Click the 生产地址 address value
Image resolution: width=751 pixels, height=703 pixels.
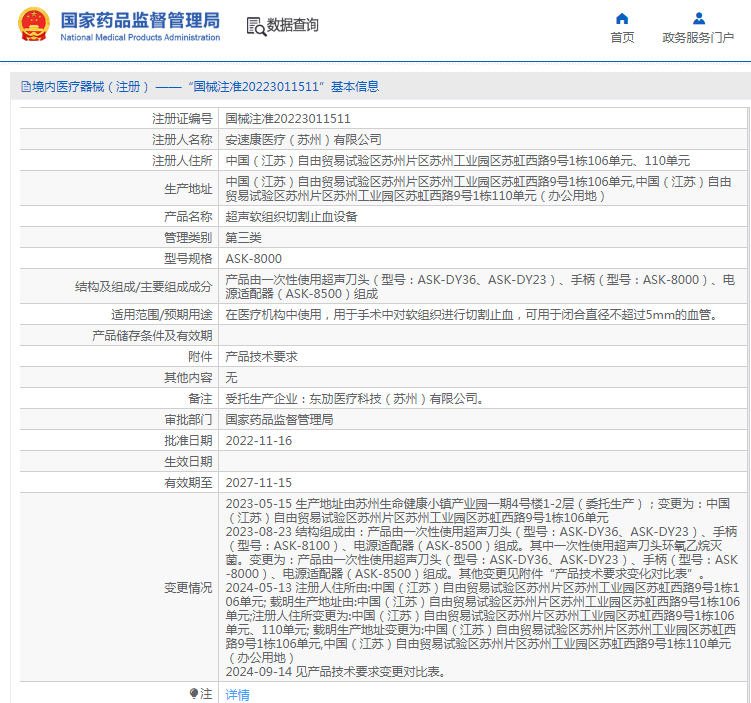pyautogui.click(x=478, y=189)
